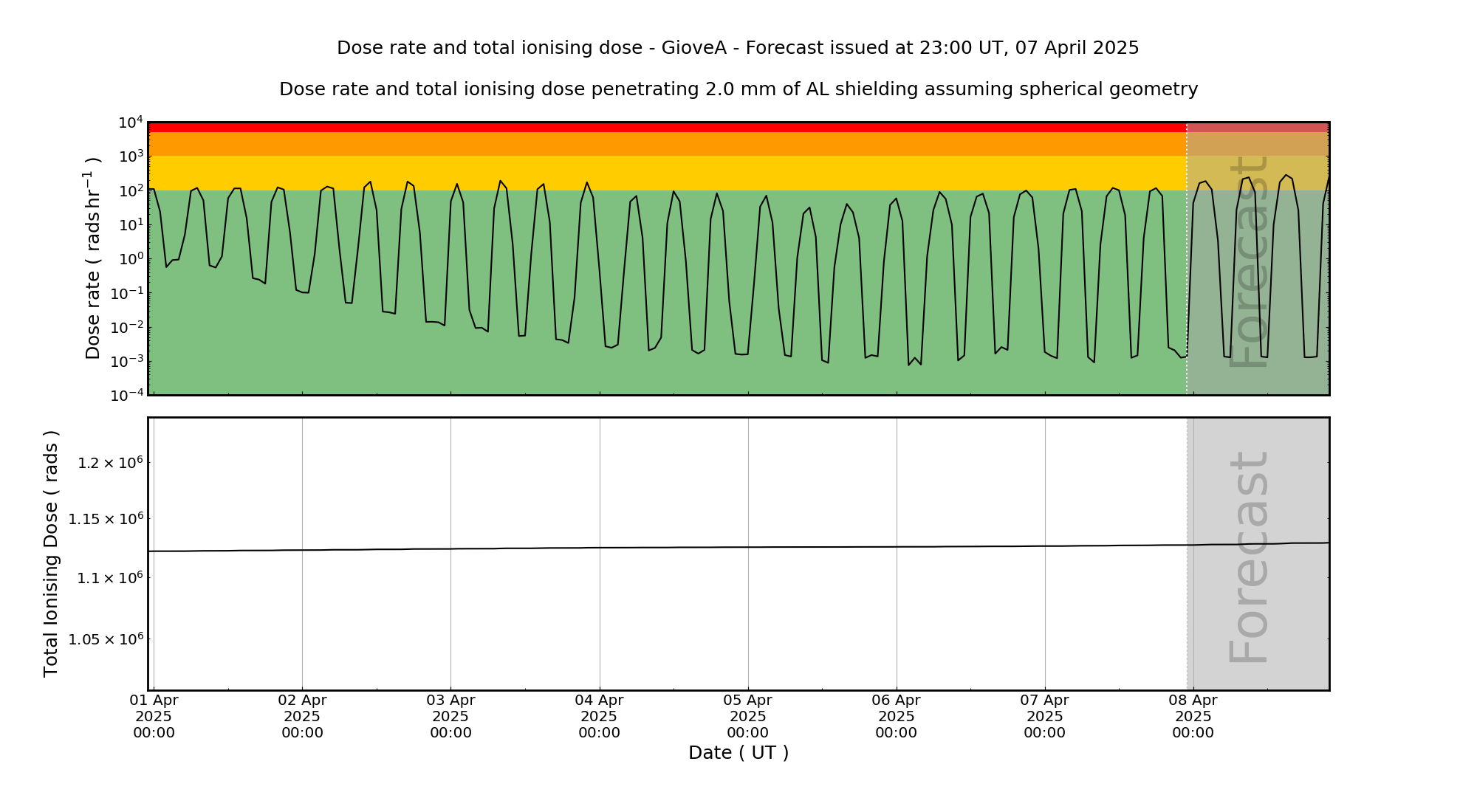Click the main chart title text
Screen dimensions: 1477x812
pos(738,48)
